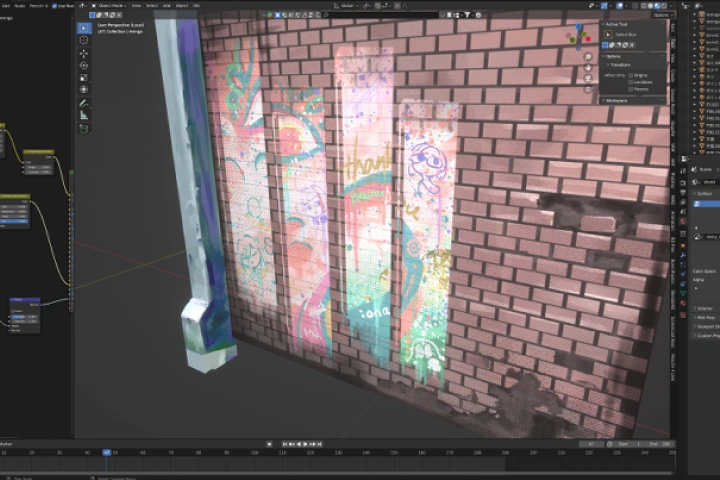Toggle camera view with the camera icon
The height and width of the screenshot is (480, 720).
[590, 79]
